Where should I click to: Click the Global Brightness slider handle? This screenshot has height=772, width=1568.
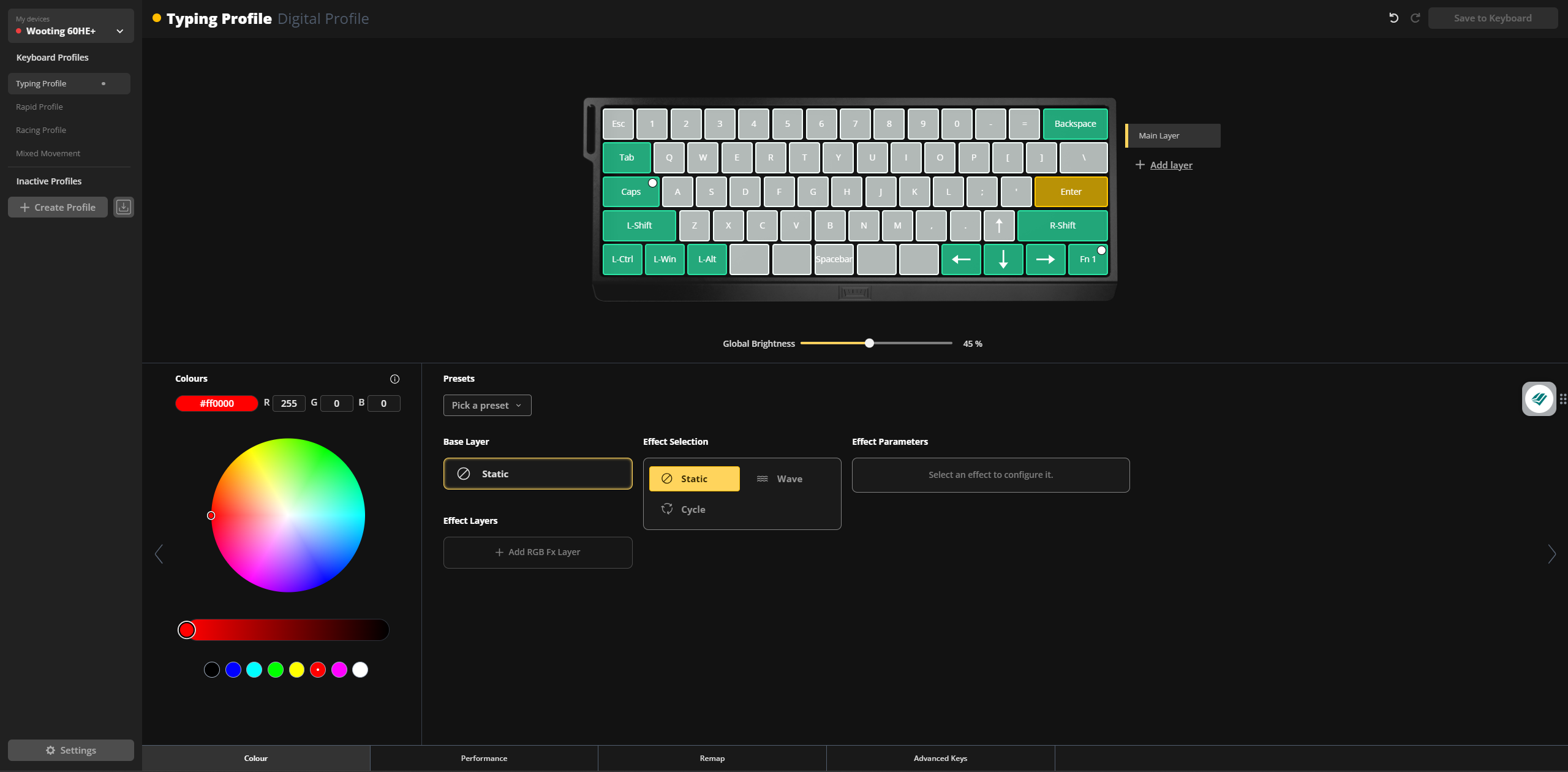click(869, 343)
